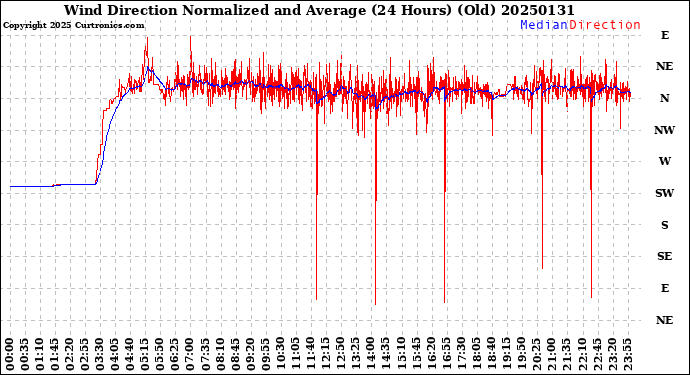The height and width of the screenshot is (375, 690).
Task: Click the bottom NE axis label
Action: pos(664,320)
